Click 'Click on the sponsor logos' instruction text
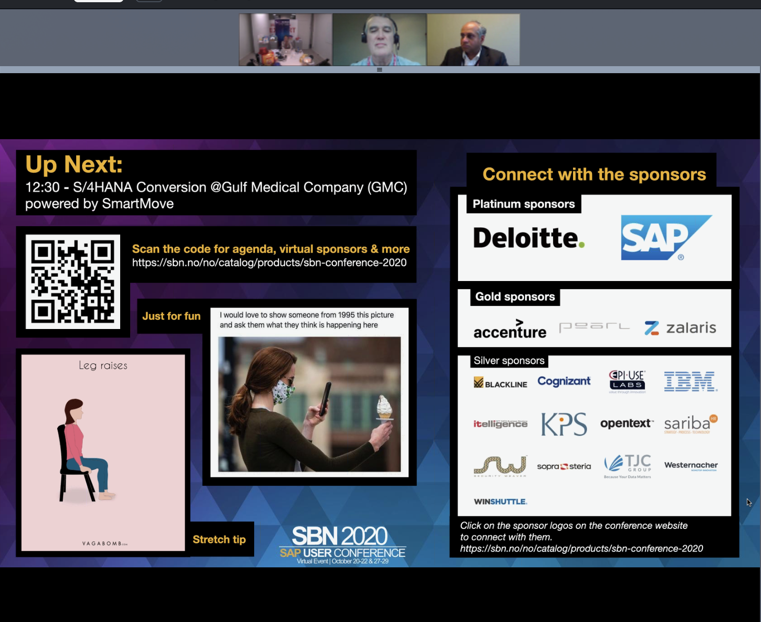Screen dimensions: 761x622 coord(574,531)
